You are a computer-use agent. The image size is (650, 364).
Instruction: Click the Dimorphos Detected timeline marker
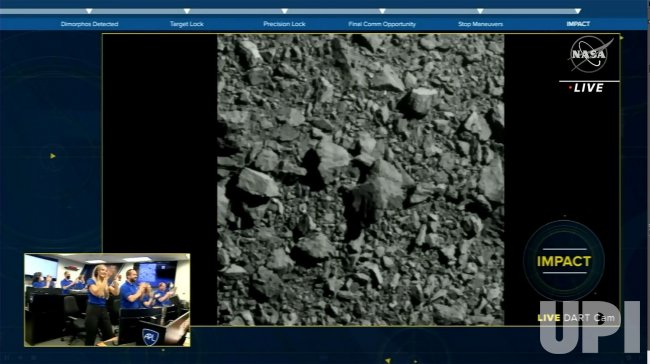89,11
